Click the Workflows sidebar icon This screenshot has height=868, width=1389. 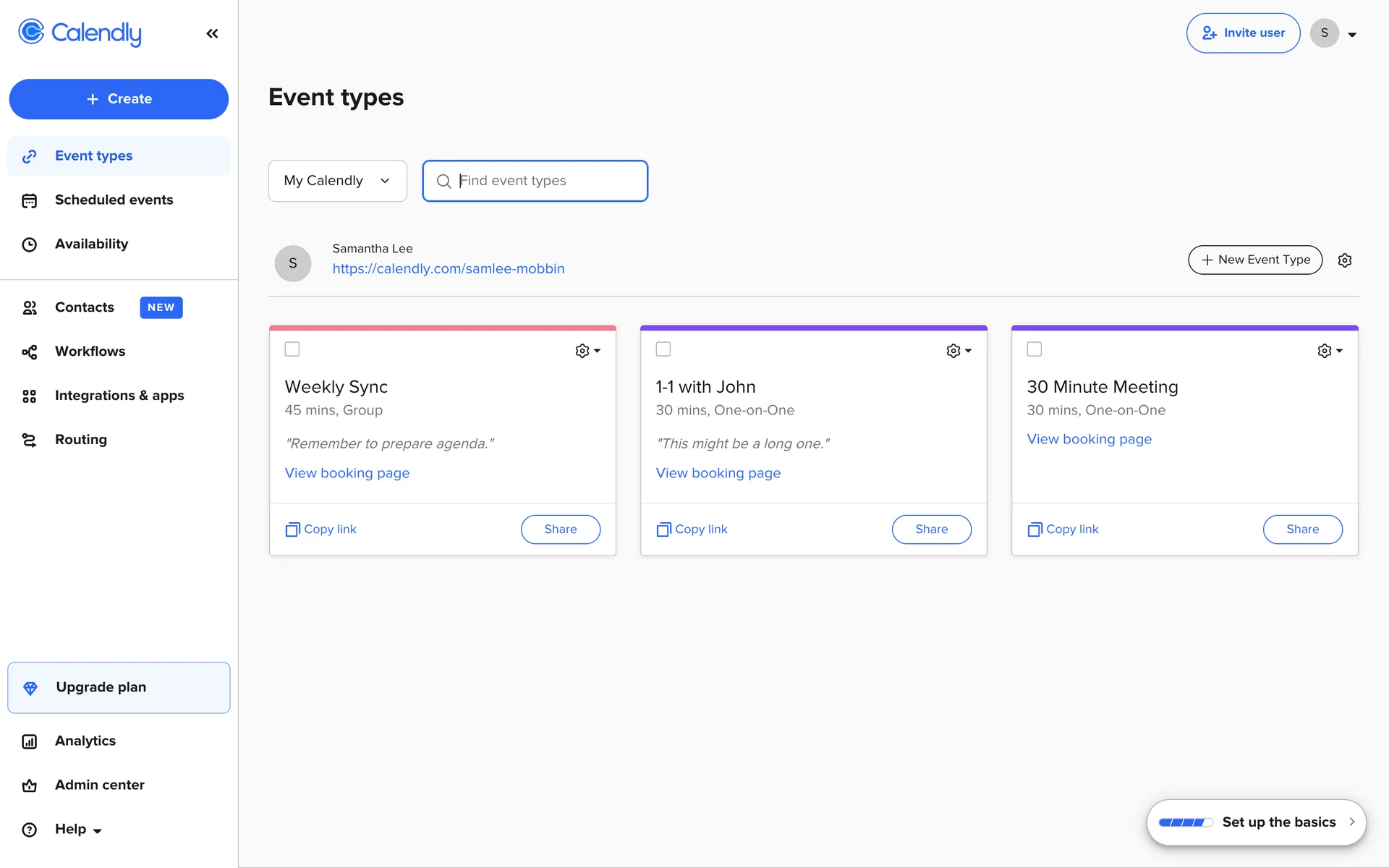tap(29, 352)
